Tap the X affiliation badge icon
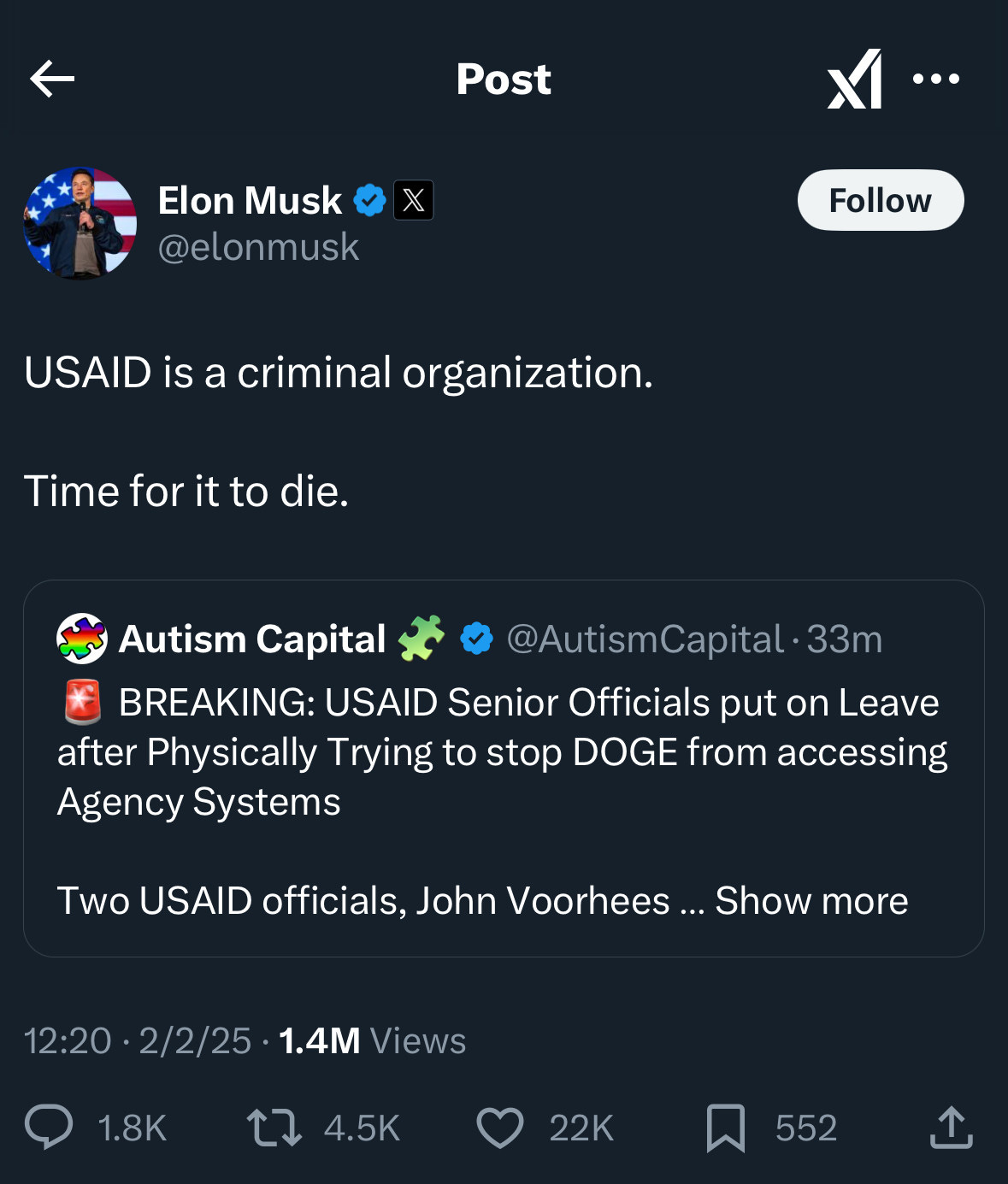Screen dimensions: 1008x1184 (x=413, y=200)
